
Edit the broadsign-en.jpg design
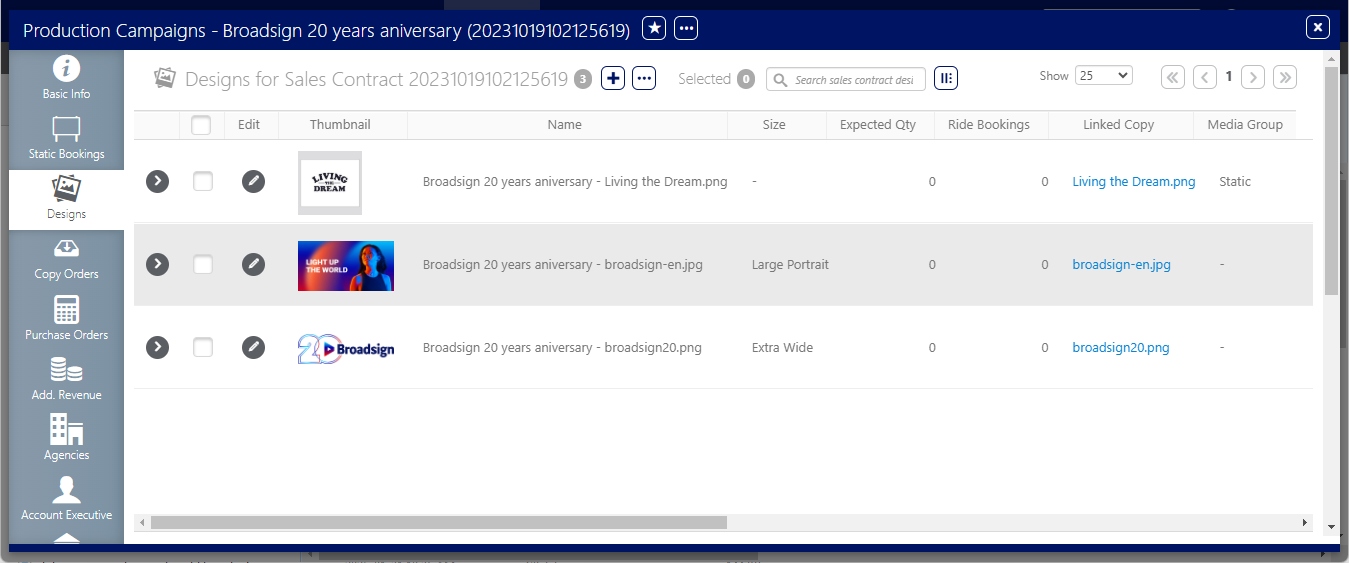[x=254, y=264]
